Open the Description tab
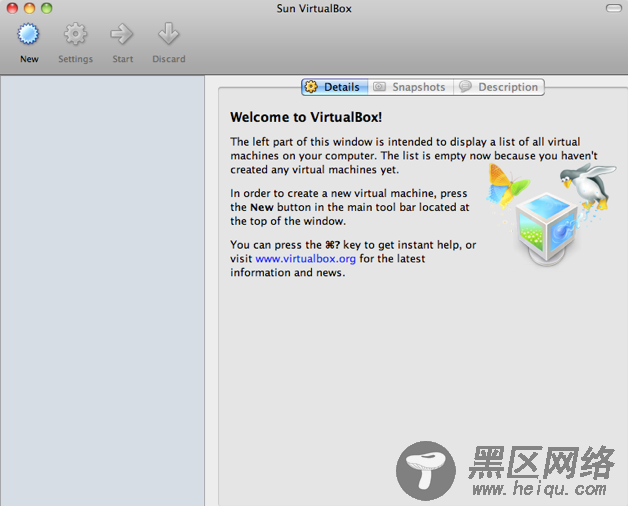This screenshot has height=506, width=628. (x=499, y=87)
